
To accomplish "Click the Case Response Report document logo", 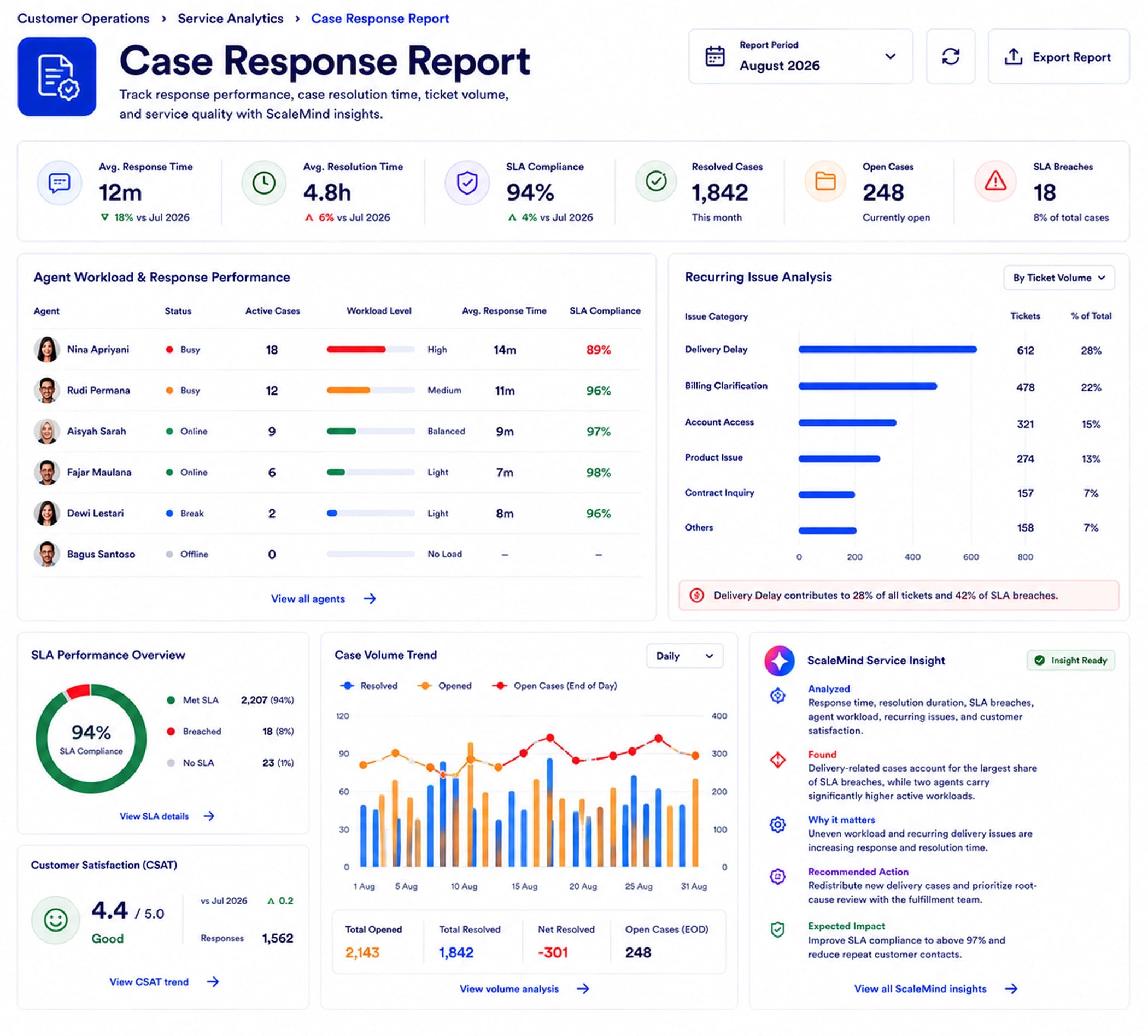I will coord(57,77).
